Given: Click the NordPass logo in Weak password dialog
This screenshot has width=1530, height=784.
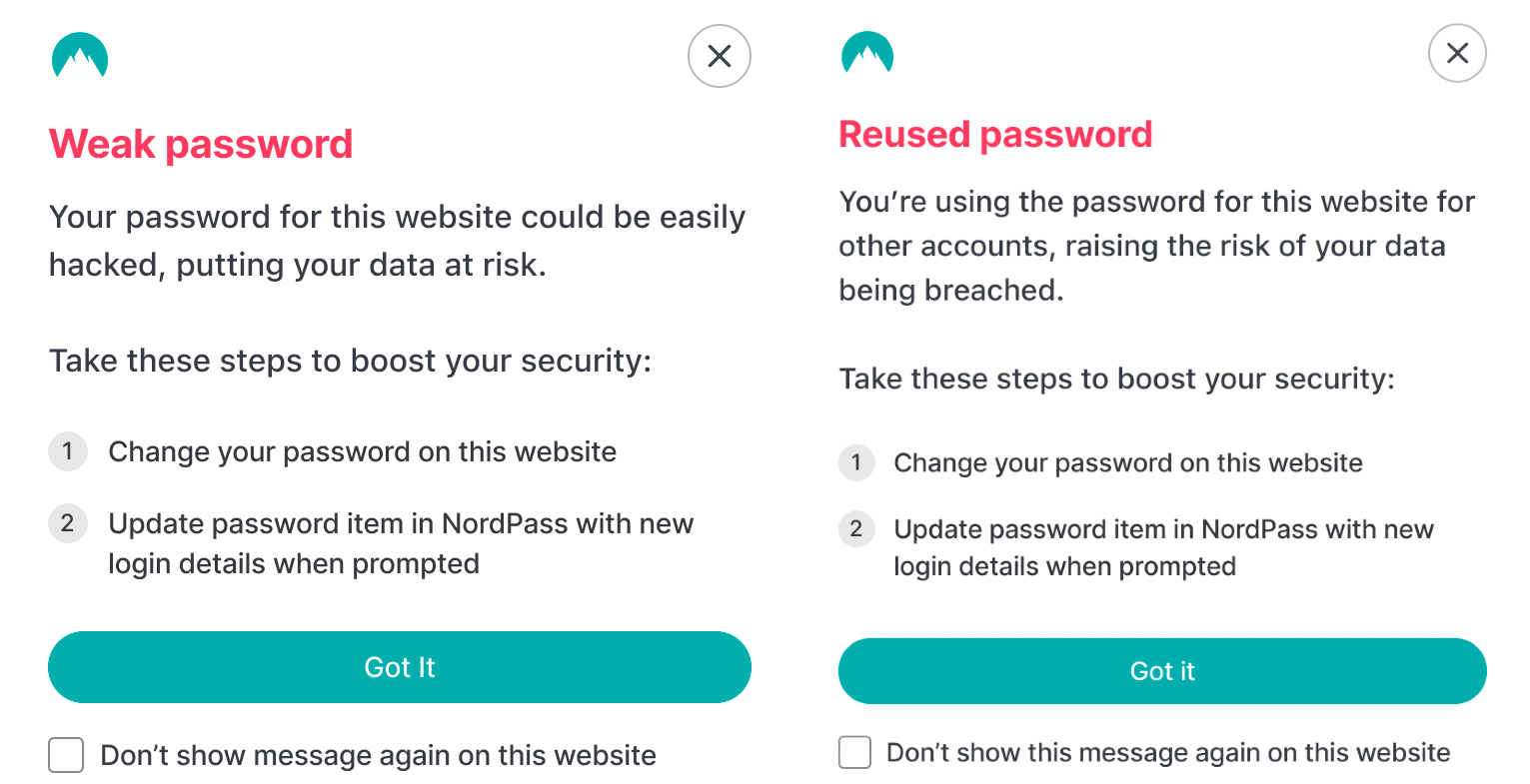Looking at the screenshot, I should [x=79, y=56].
